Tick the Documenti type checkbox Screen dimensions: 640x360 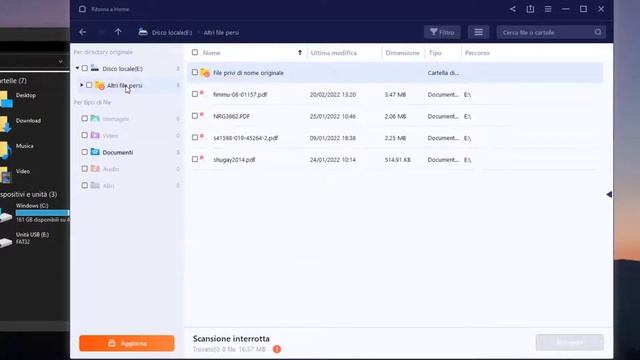(x=84, y=152)
